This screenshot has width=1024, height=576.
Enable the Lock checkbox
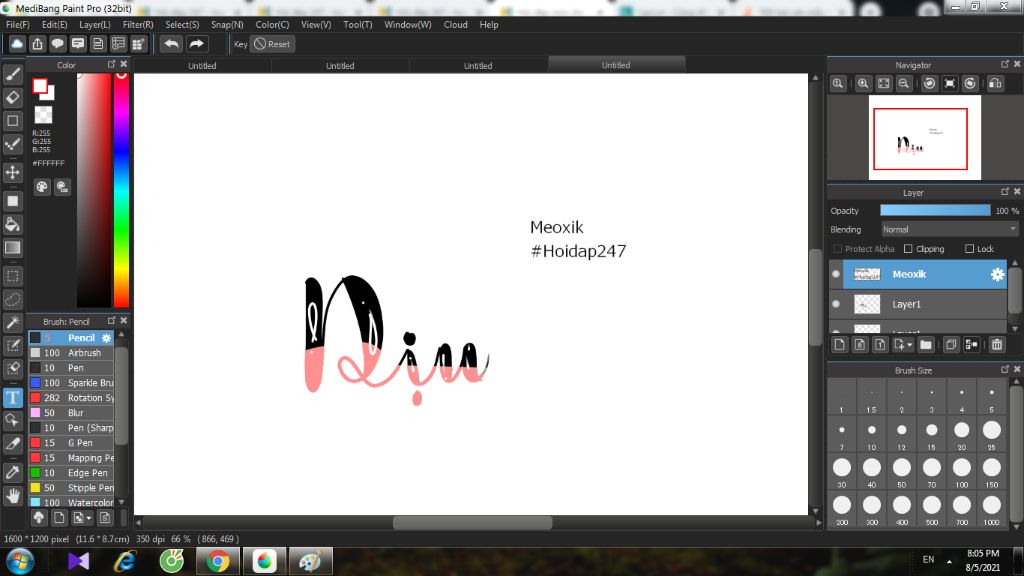969,249
